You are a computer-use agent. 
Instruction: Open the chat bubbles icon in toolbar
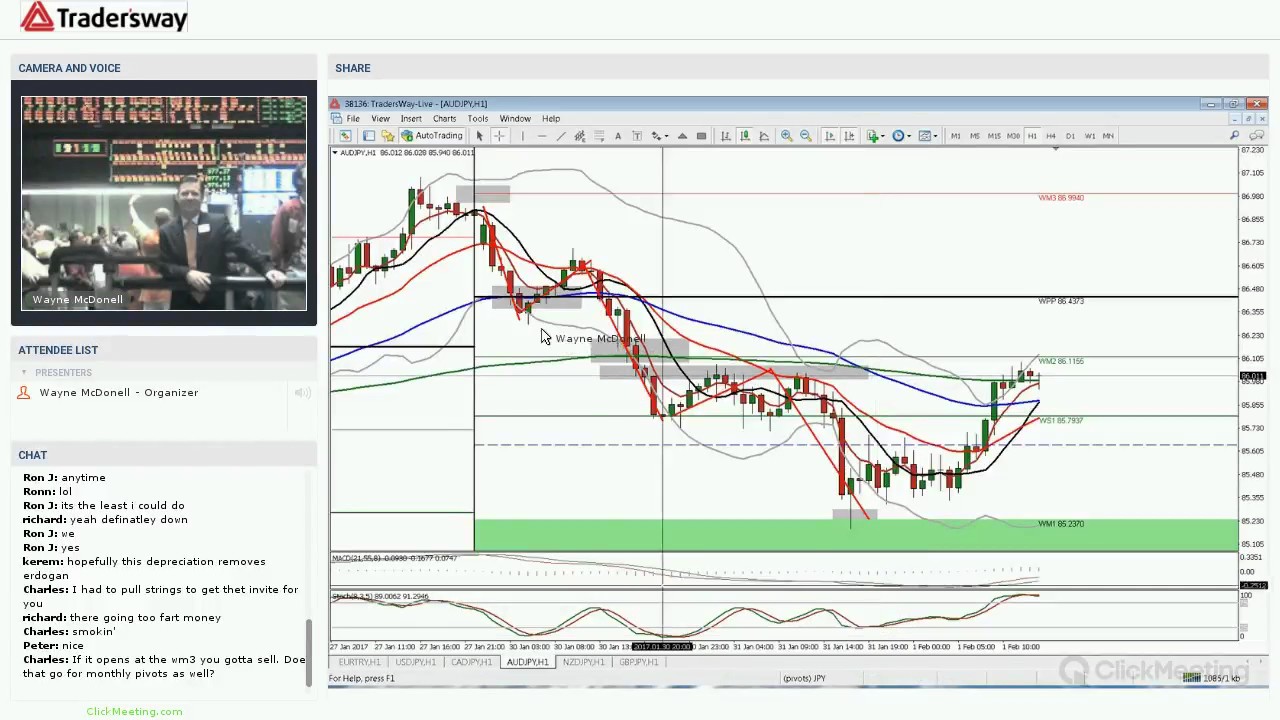(x=1253, y=135)
